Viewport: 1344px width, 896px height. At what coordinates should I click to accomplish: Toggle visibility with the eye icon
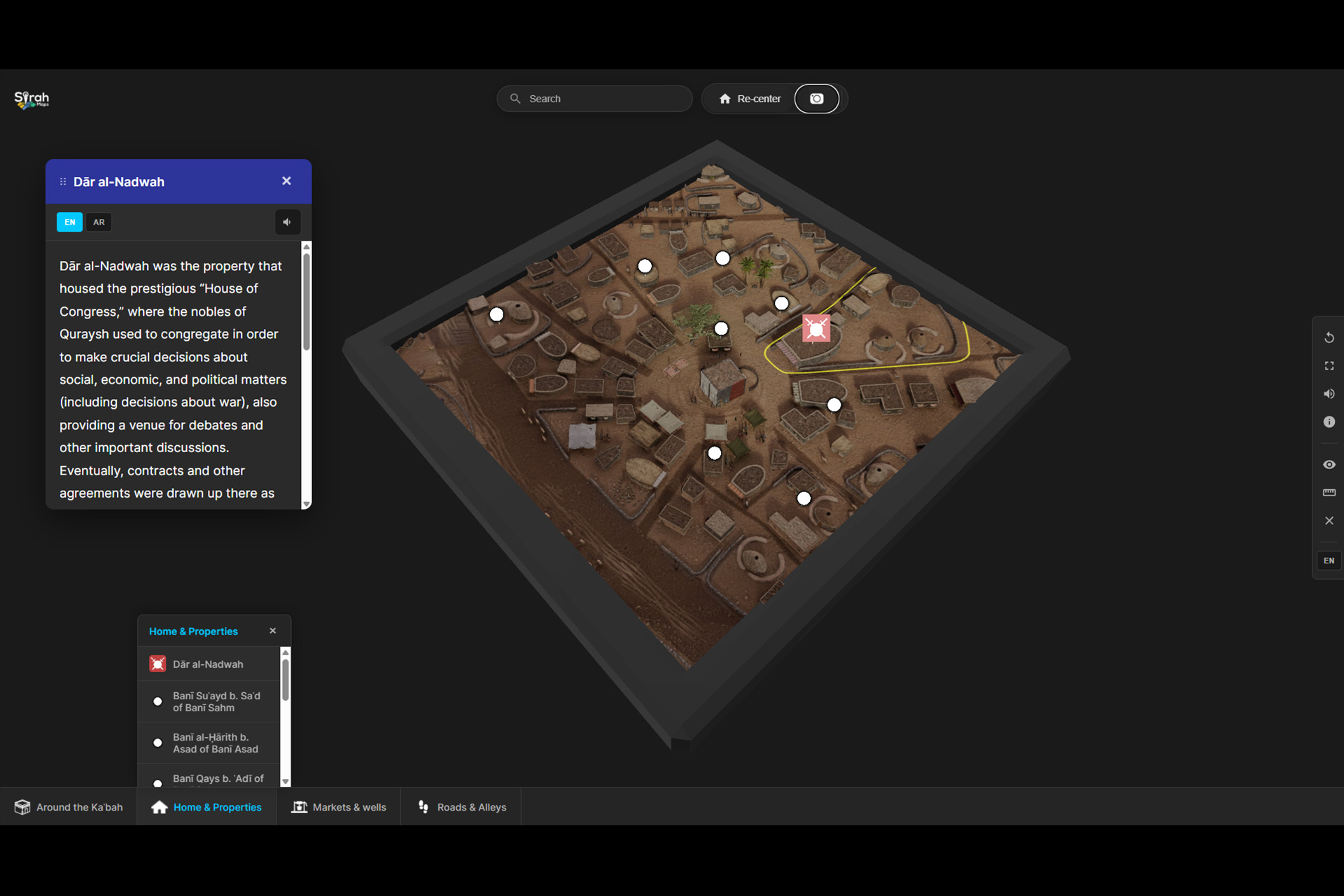(1329, 465)
